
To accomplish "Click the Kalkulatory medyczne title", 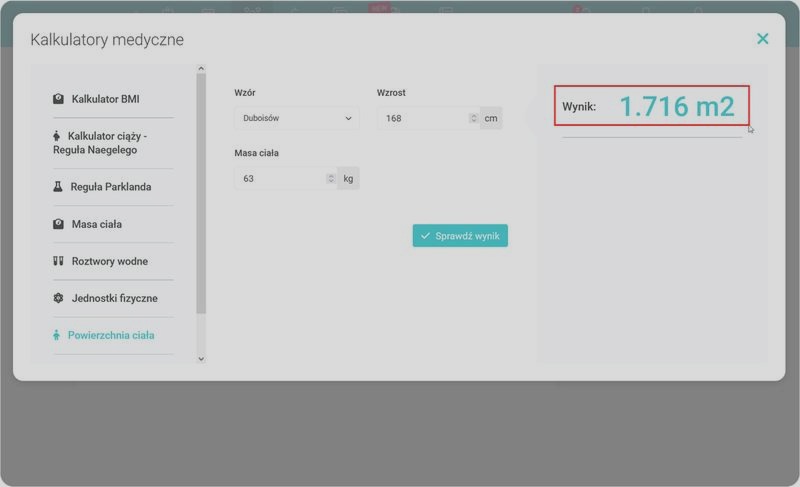I will click(x=107, y=40).
